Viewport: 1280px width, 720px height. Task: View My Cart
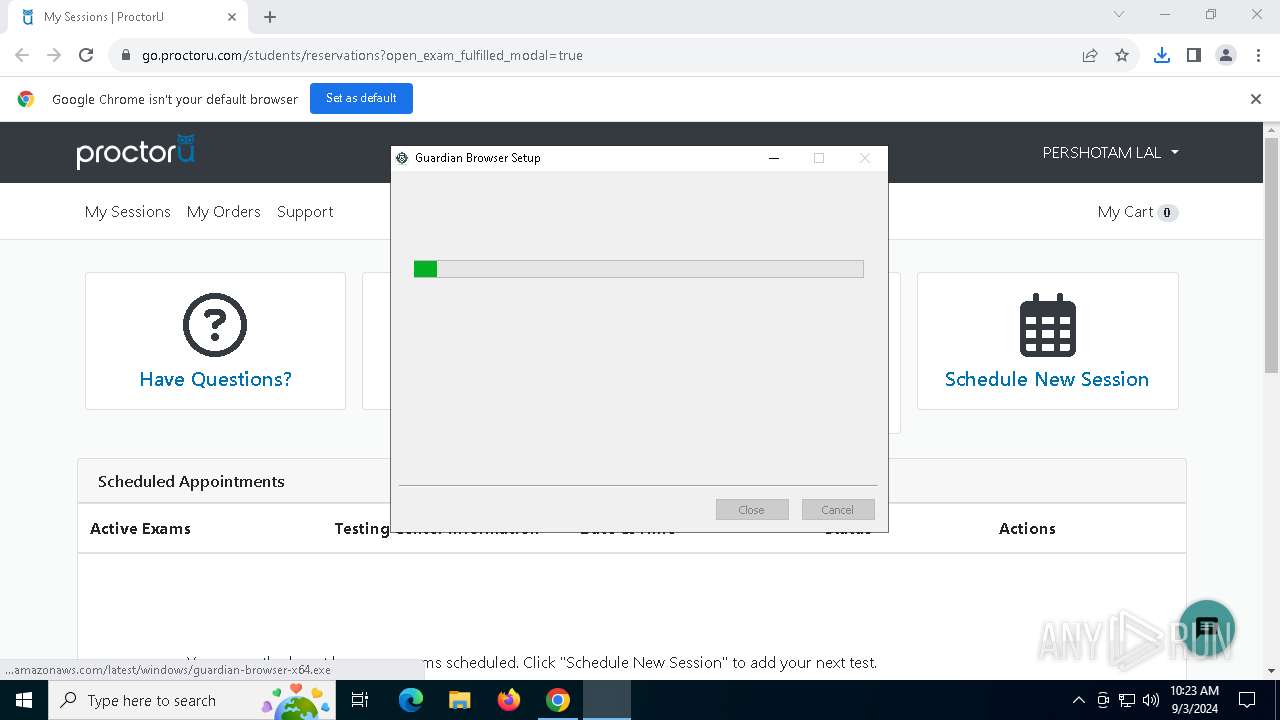(1137, 212)
